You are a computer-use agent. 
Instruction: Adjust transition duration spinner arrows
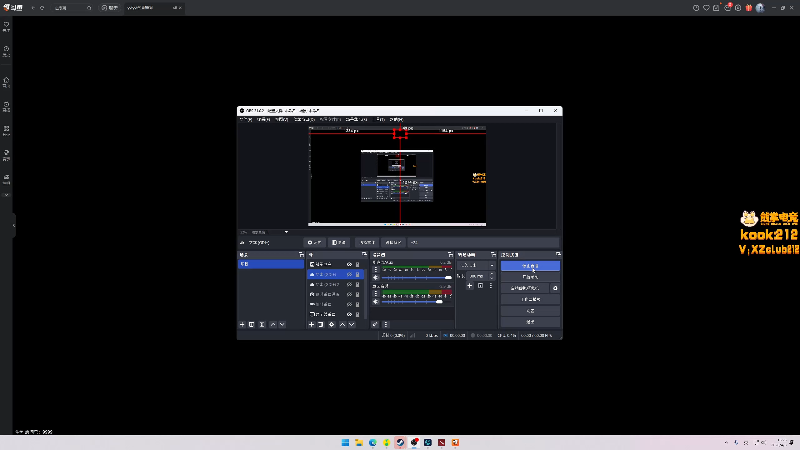(491, 276)
